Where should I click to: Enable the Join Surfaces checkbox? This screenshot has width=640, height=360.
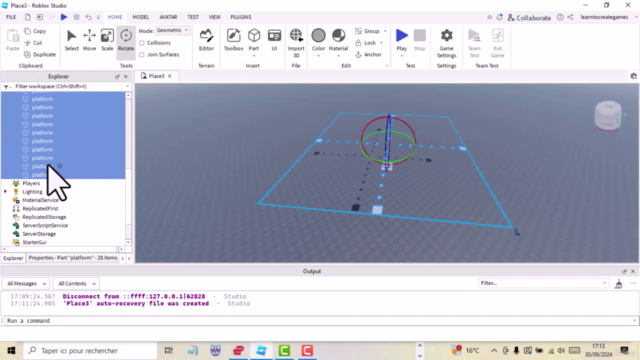pyautogui.click(x=142, y=54)
